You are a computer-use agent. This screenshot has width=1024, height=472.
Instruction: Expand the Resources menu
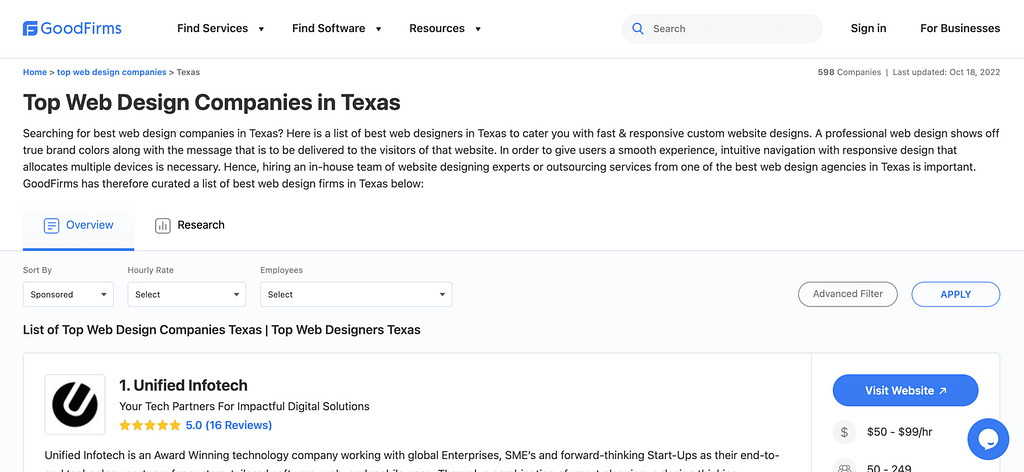[445, 28]
